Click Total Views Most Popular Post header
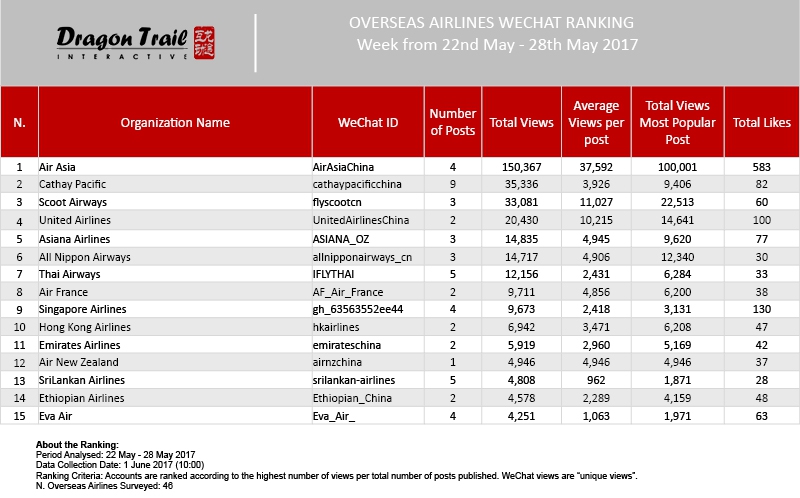Viewport: 800px width, 498px height. 678,122
